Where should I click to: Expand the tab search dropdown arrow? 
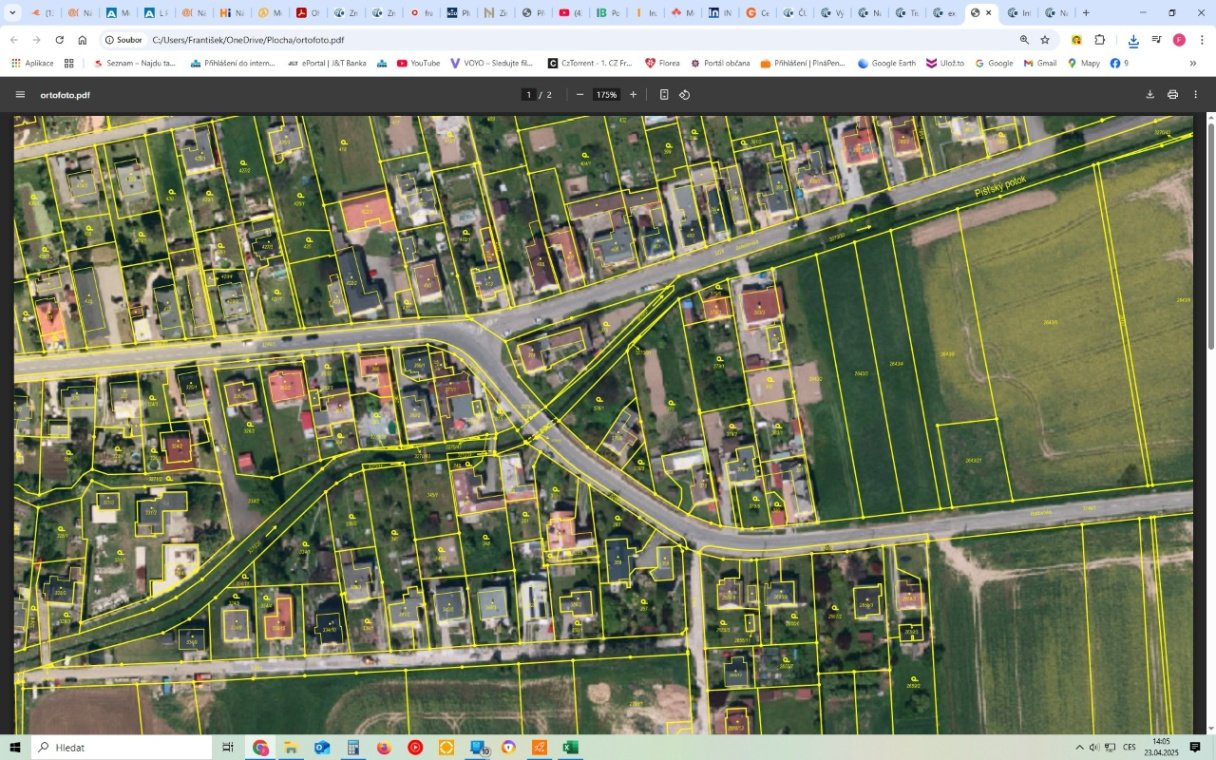coord(13,13)
